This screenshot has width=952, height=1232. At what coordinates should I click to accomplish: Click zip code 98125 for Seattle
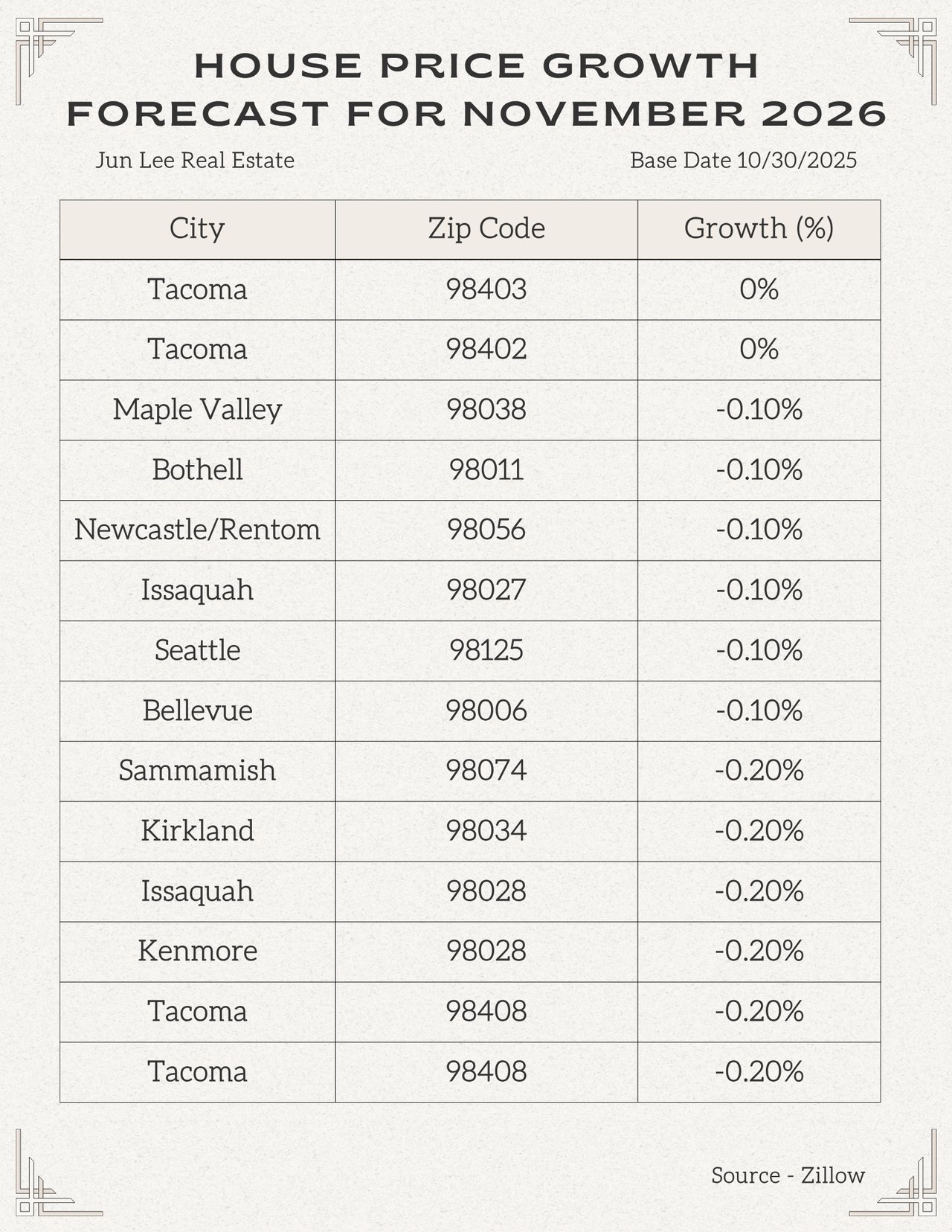coord(486,650)
